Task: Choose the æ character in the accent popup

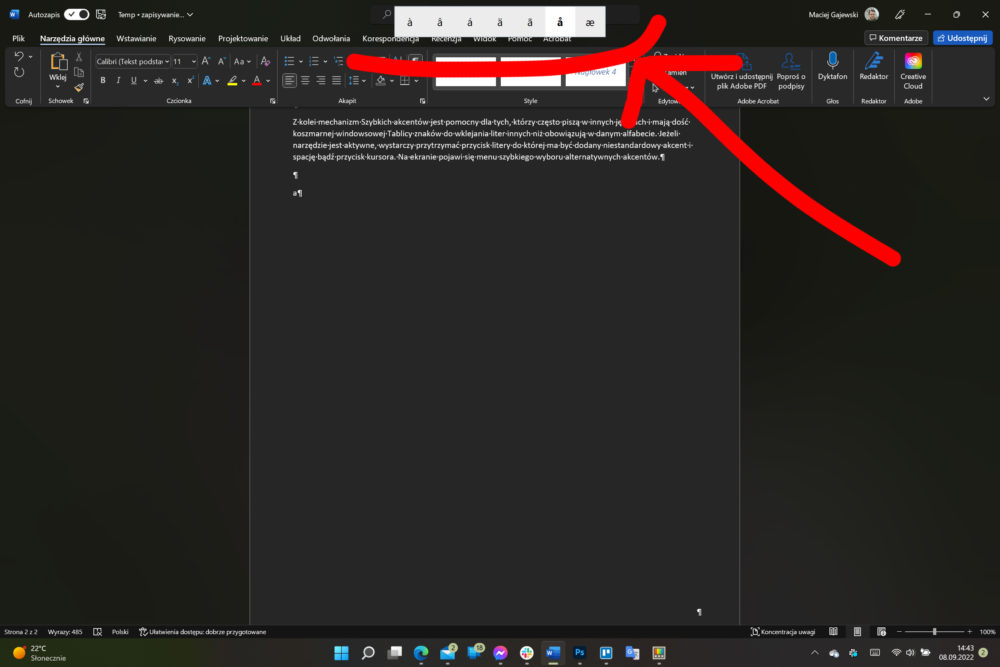Action: (x=590, y=22)
